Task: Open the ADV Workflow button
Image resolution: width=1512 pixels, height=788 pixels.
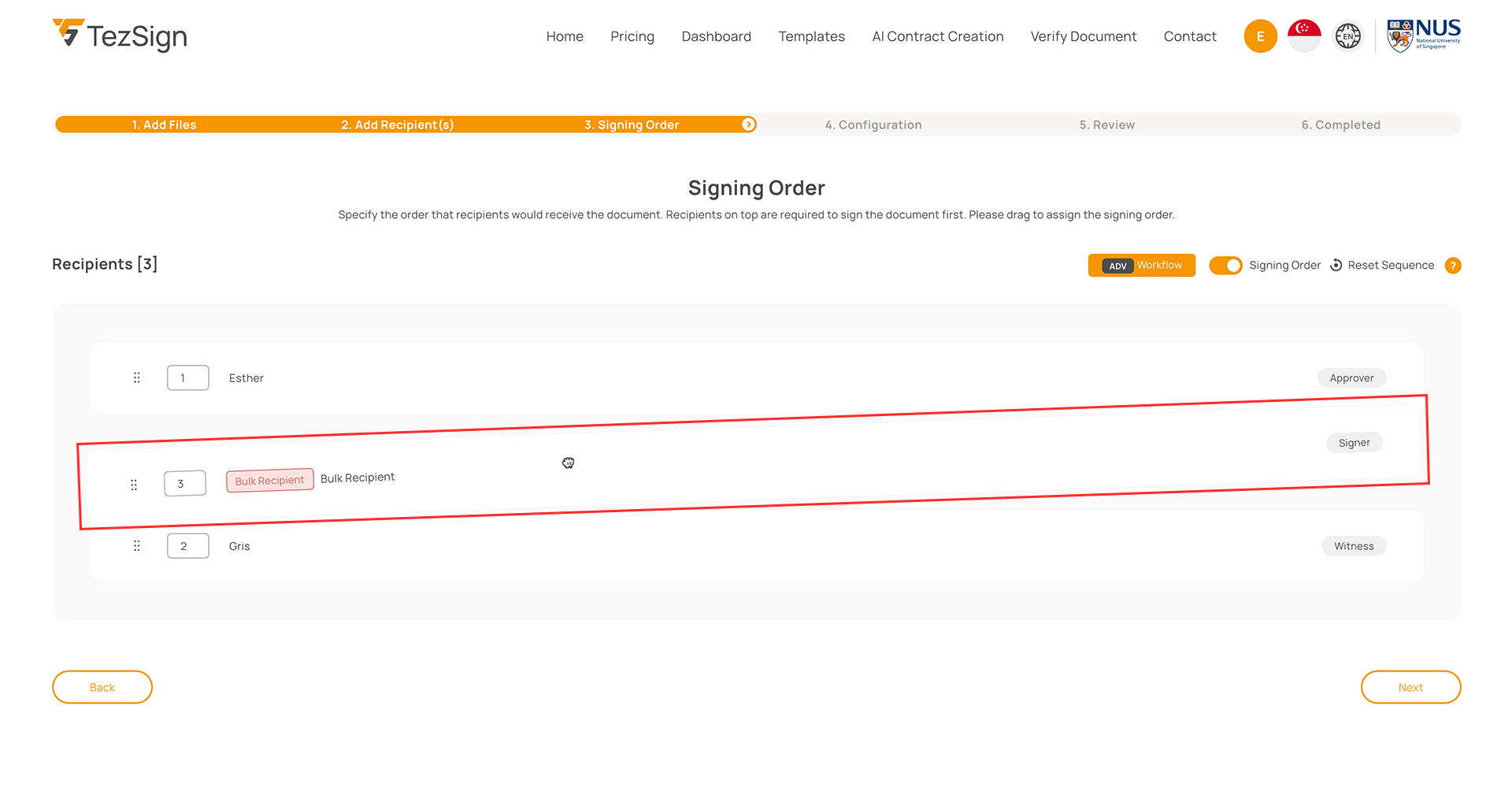Action: coord(1141,266)
